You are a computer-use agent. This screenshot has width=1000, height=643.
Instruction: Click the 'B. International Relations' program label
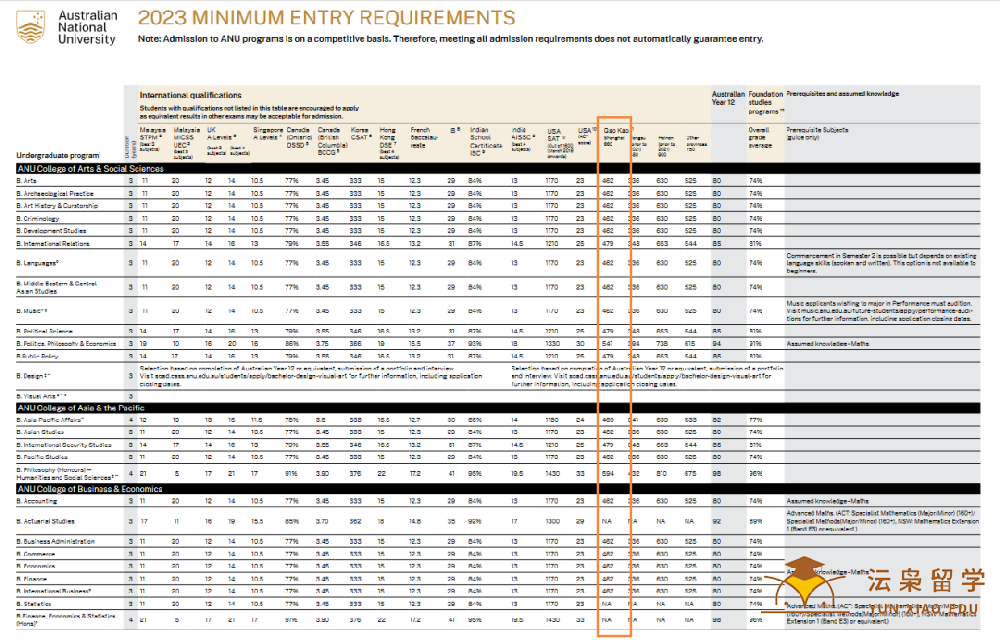(53, 243)
